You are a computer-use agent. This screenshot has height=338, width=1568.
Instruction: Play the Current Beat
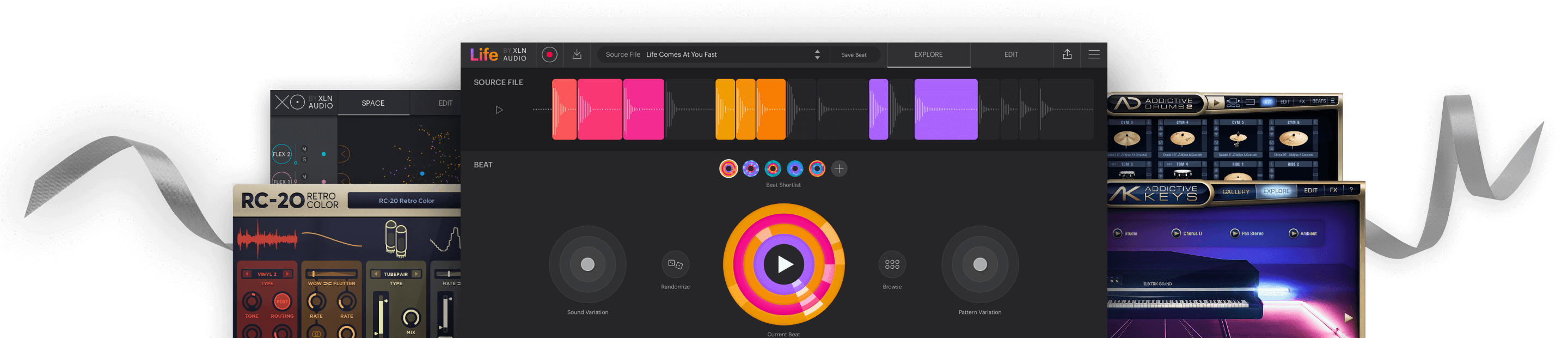coord(784,264)
